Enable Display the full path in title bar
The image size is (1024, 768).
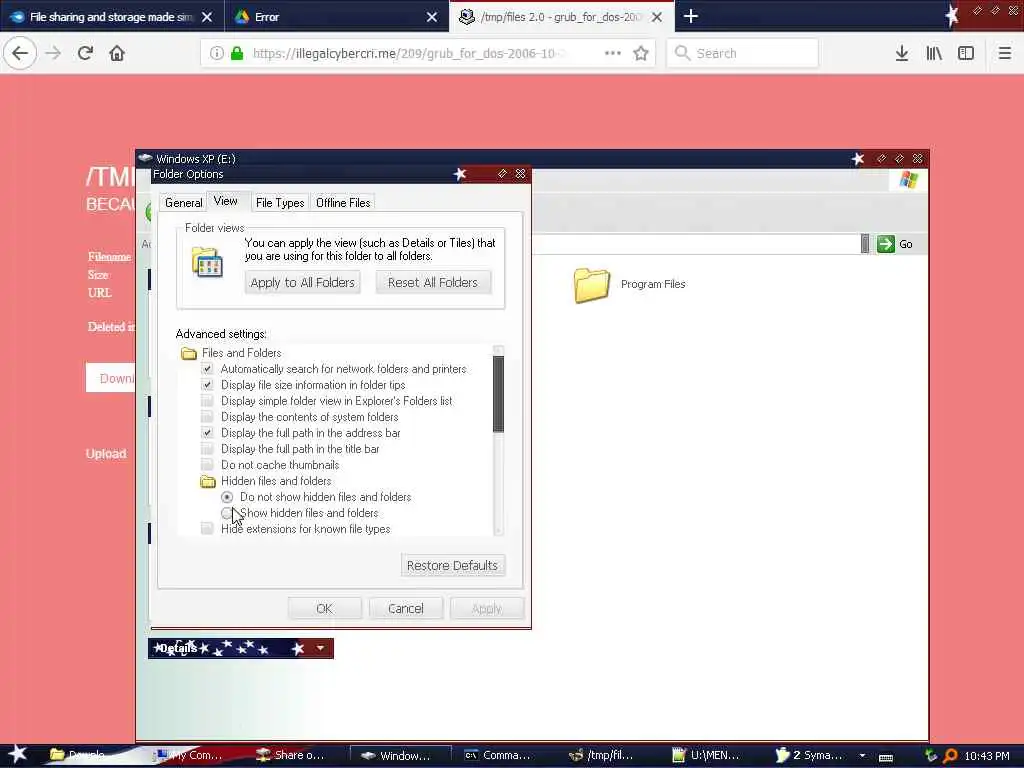pyautogui.click(x=207, y=449)
